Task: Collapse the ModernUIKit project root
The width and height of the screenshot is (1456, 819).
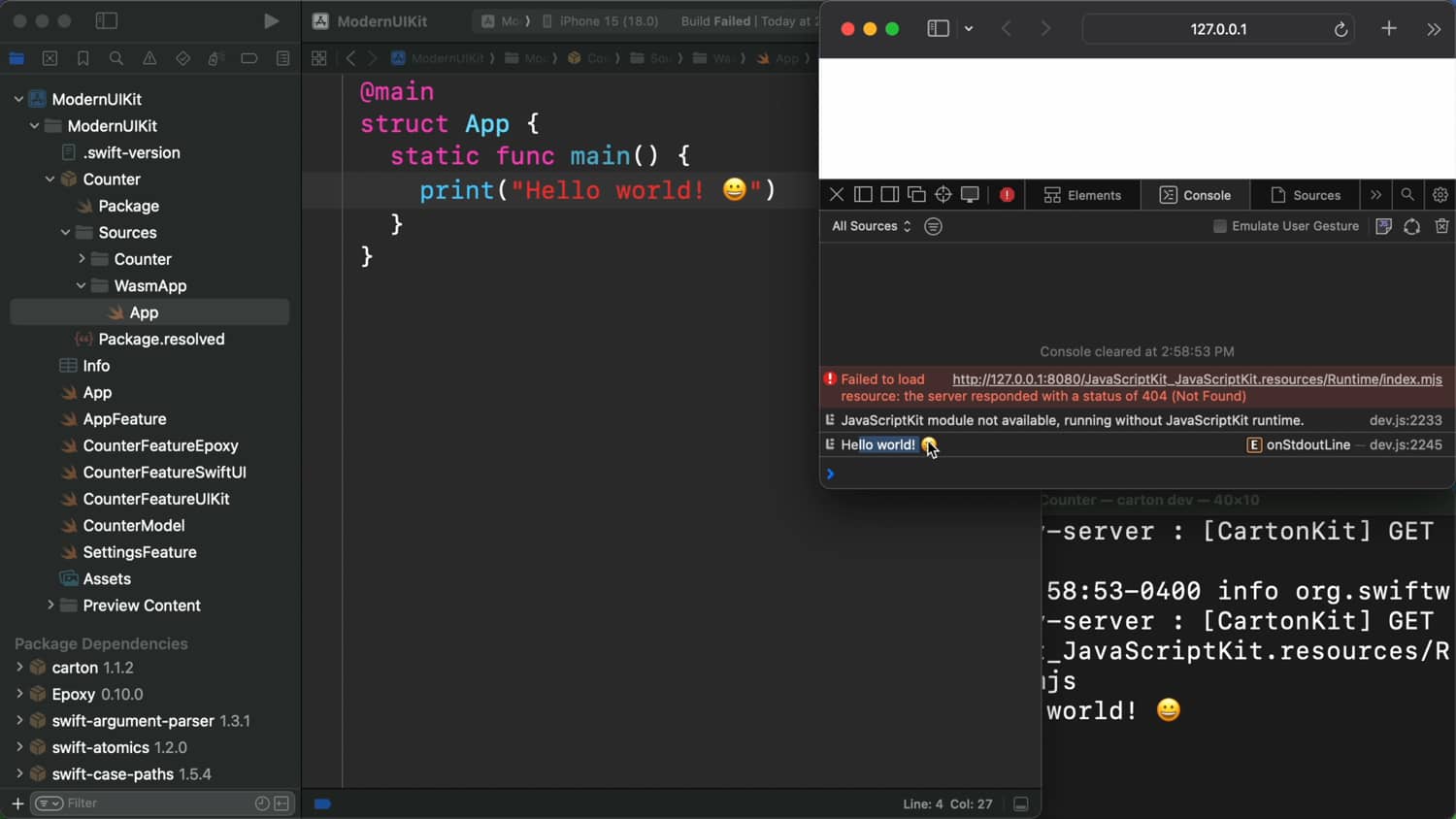Action: [18, 99]
